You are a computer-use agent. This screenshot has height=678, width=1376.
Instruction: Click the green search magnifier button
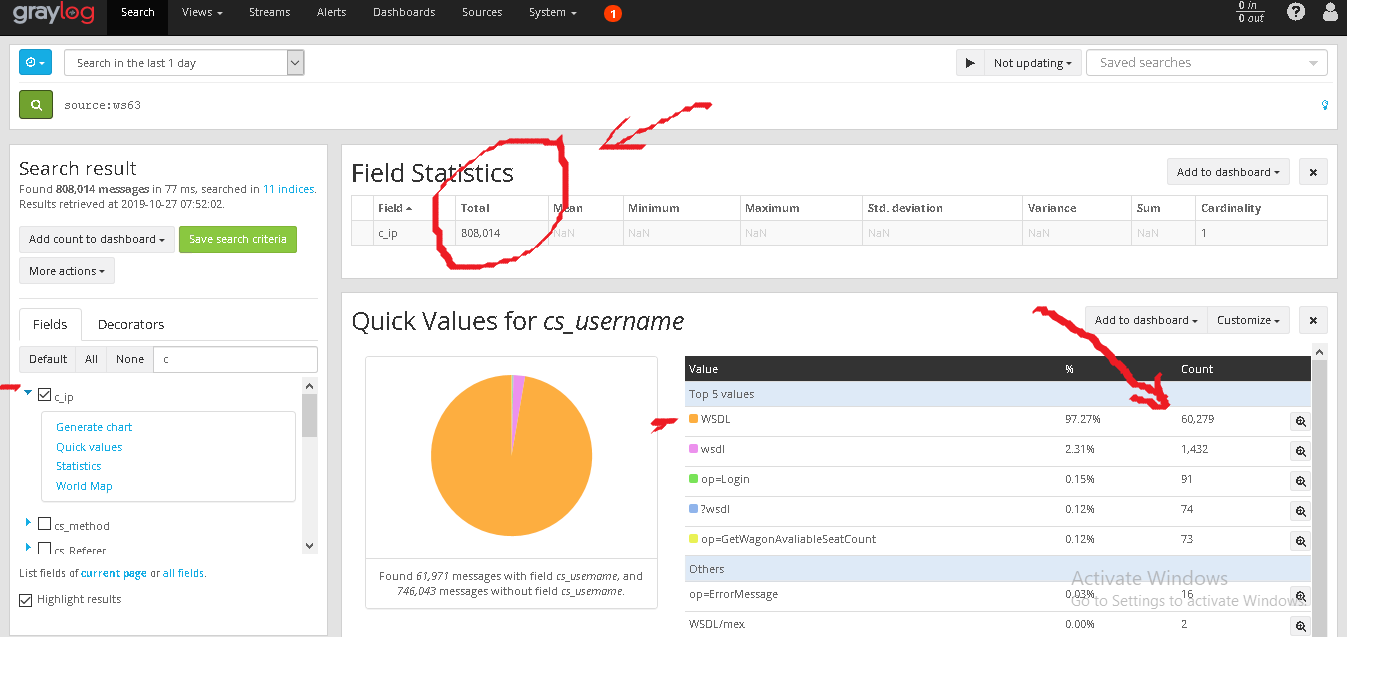coord(35,104)
